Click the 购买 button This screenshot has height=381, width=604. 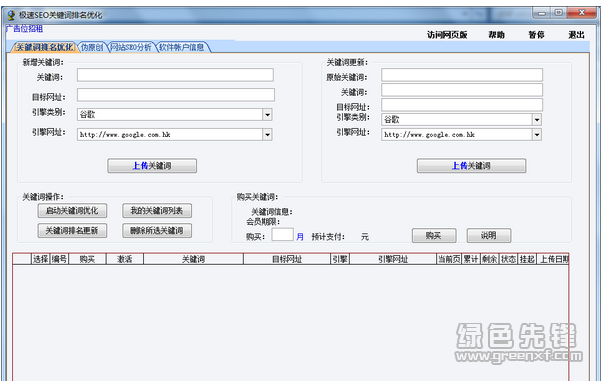434,235
